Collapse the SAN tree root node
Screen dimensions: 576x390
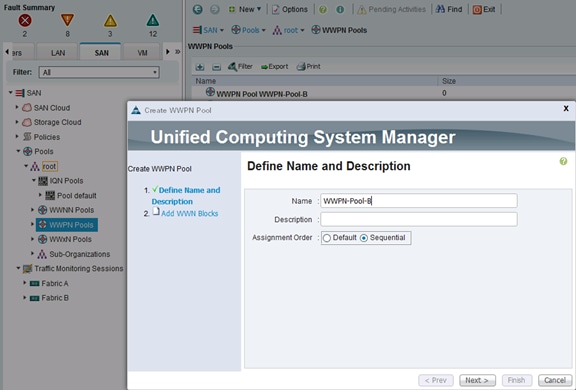click(x=11, y=93)
